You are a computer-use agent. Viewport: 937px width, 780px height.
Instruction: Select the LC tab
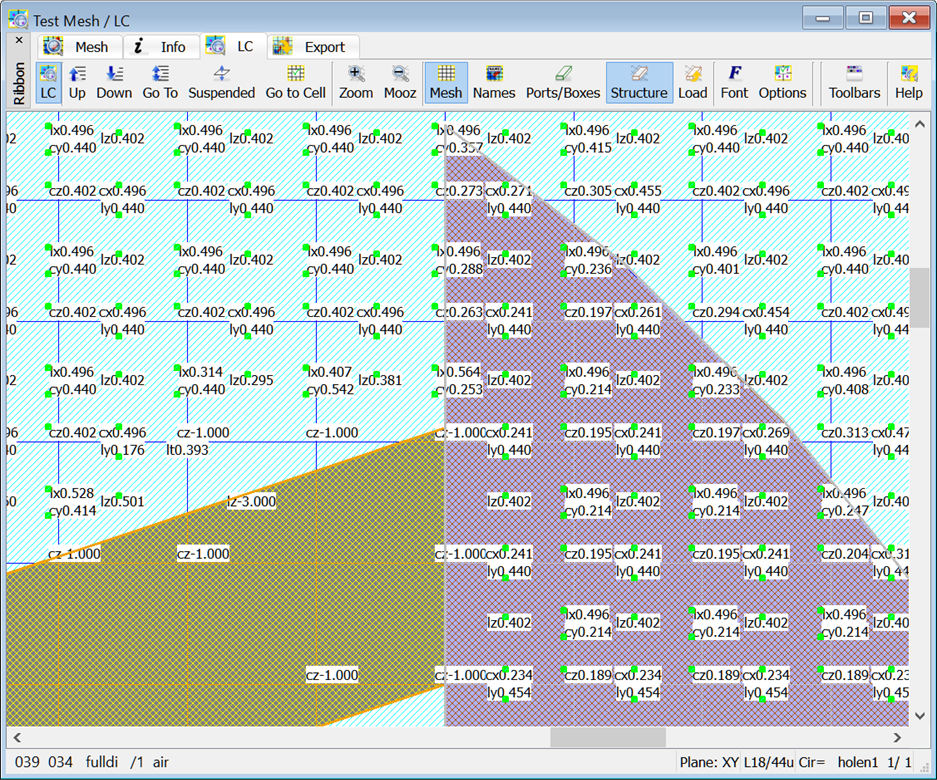click(x=232, y=46)
